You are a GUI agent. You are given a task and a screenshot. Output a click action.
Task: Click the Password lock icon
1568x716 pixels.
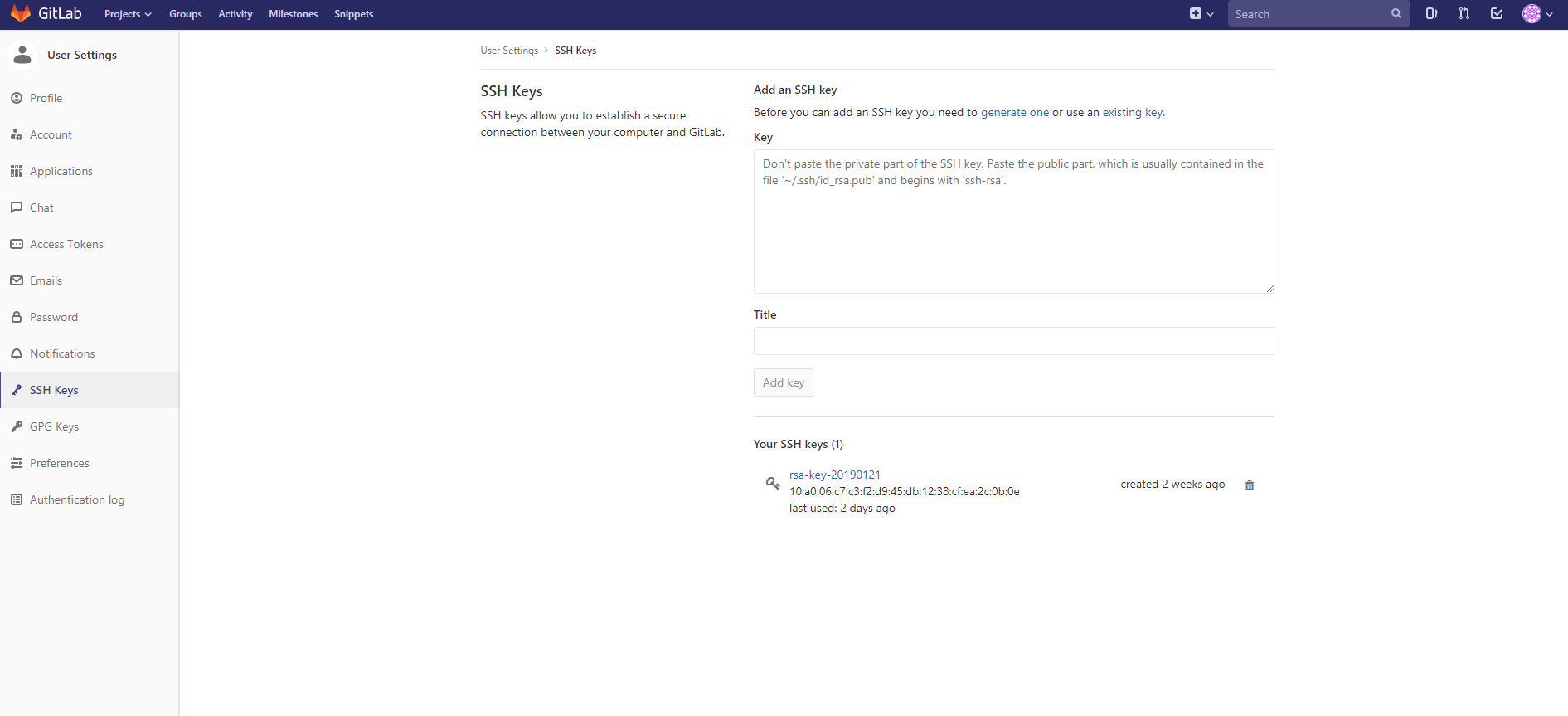coord(17,317)
